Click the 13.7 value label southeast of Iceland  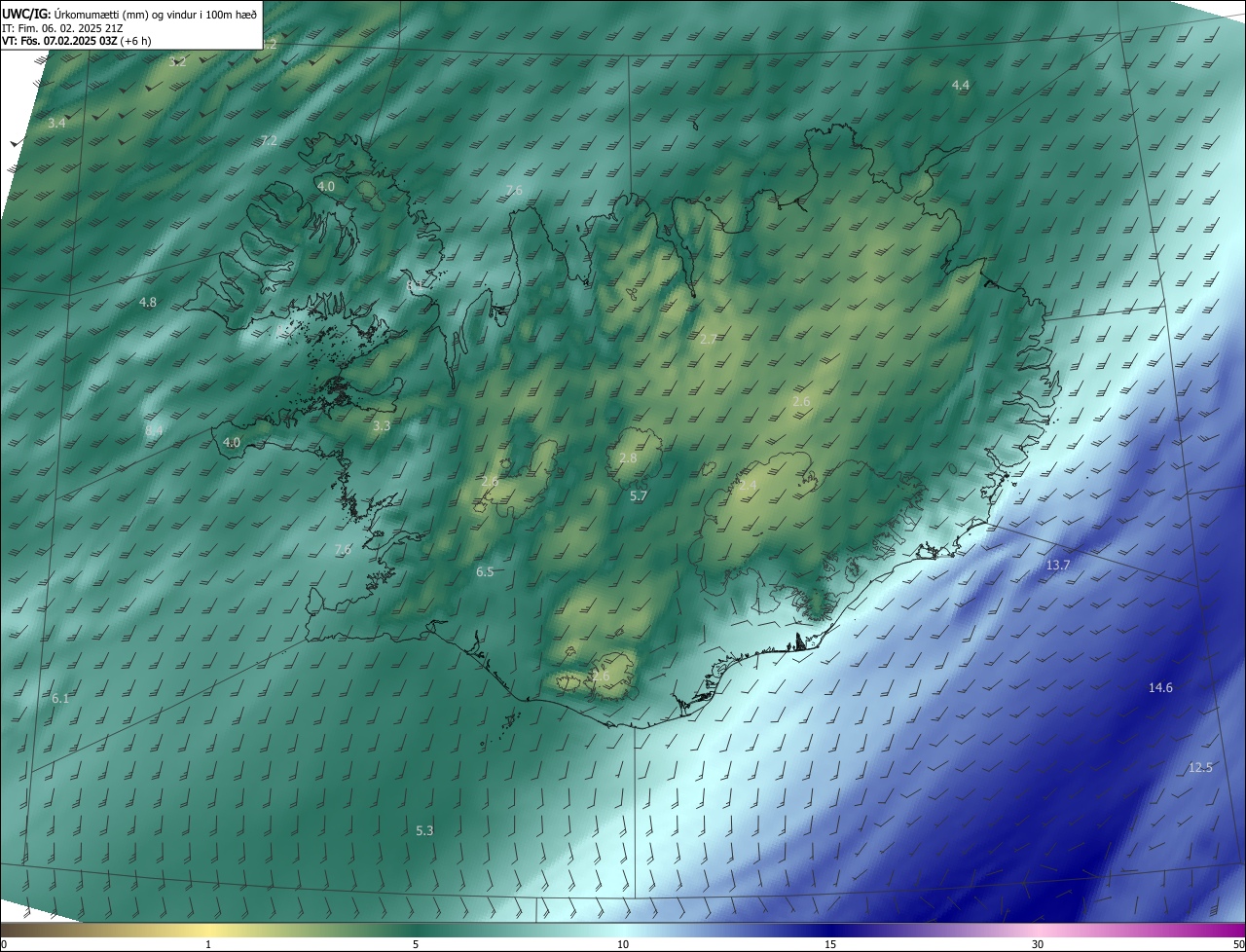coord(1057,566)
